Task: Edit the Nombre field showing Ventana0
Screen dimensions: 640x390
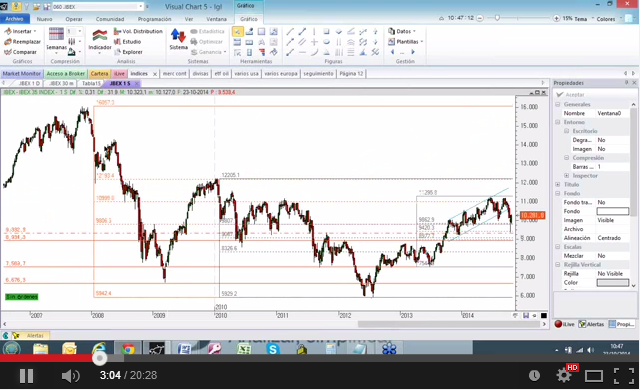Action: [612, 113]
